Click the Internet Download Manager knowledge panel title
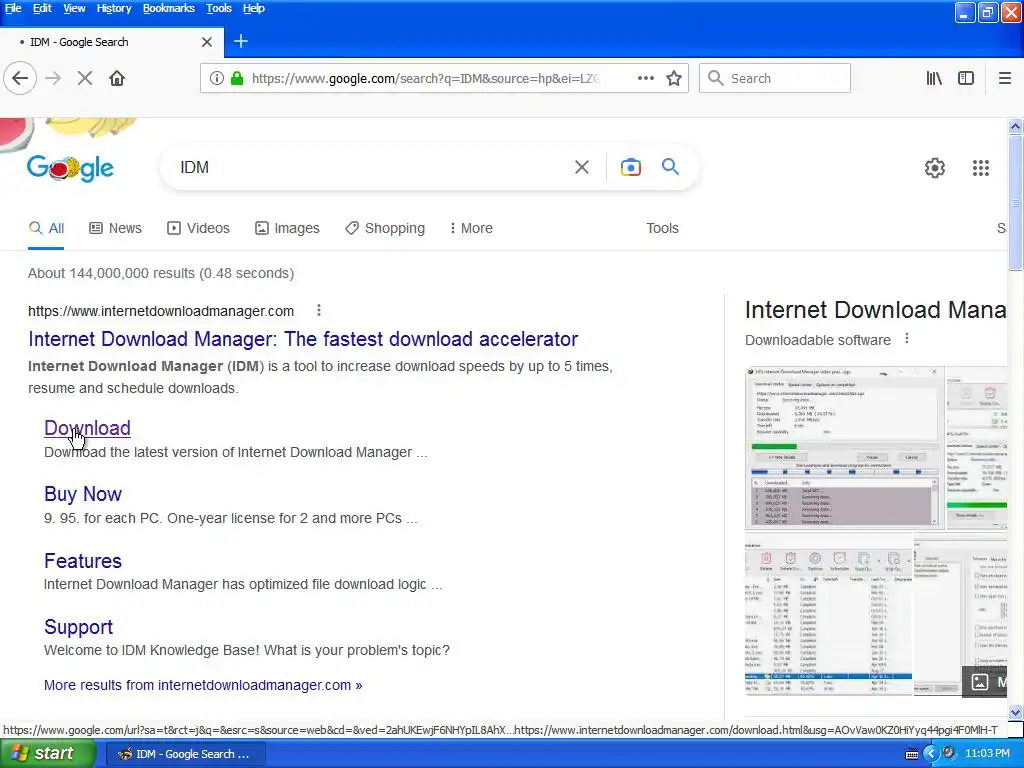This screenshot has width=1024, height=768. click(x=875, y=310)
